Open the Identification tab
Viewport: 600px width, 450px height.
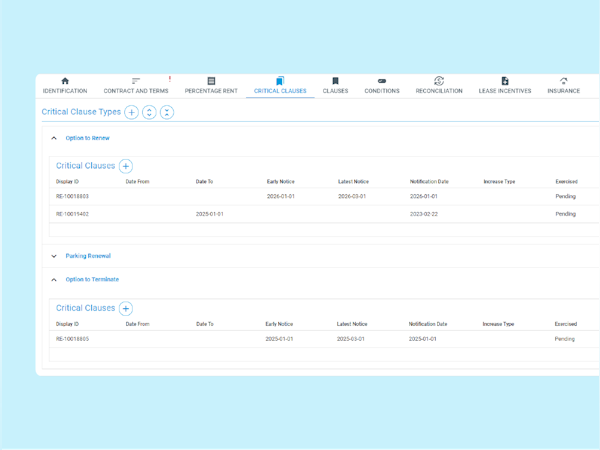click(x=65, y=86)
